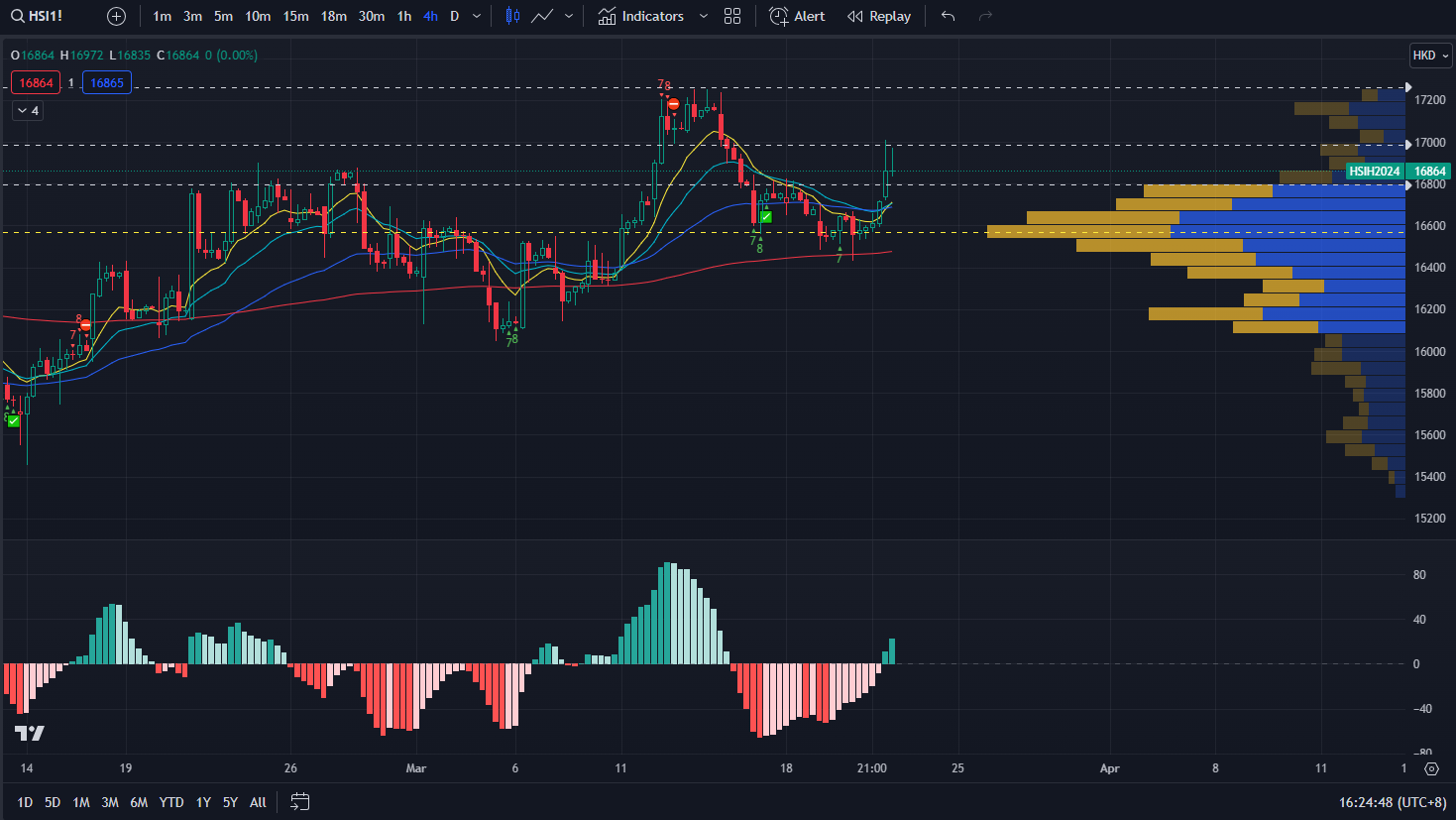
Task: Select the 5D date range
Action: (53, 802)
